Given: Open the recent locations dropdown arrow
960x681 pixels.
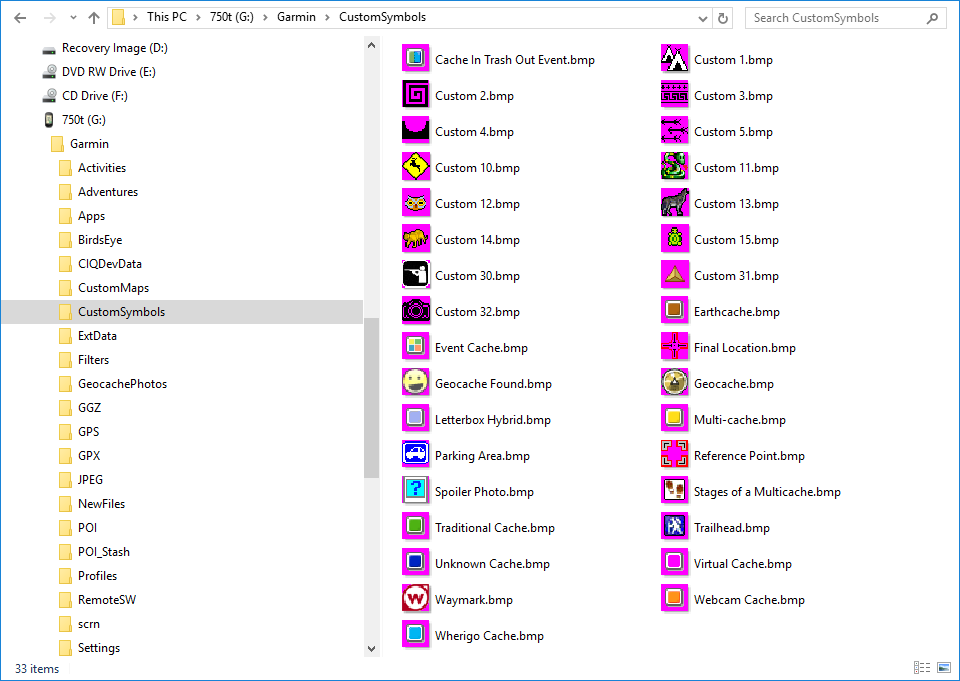Looking at the screenshot, I should [72, 18].
